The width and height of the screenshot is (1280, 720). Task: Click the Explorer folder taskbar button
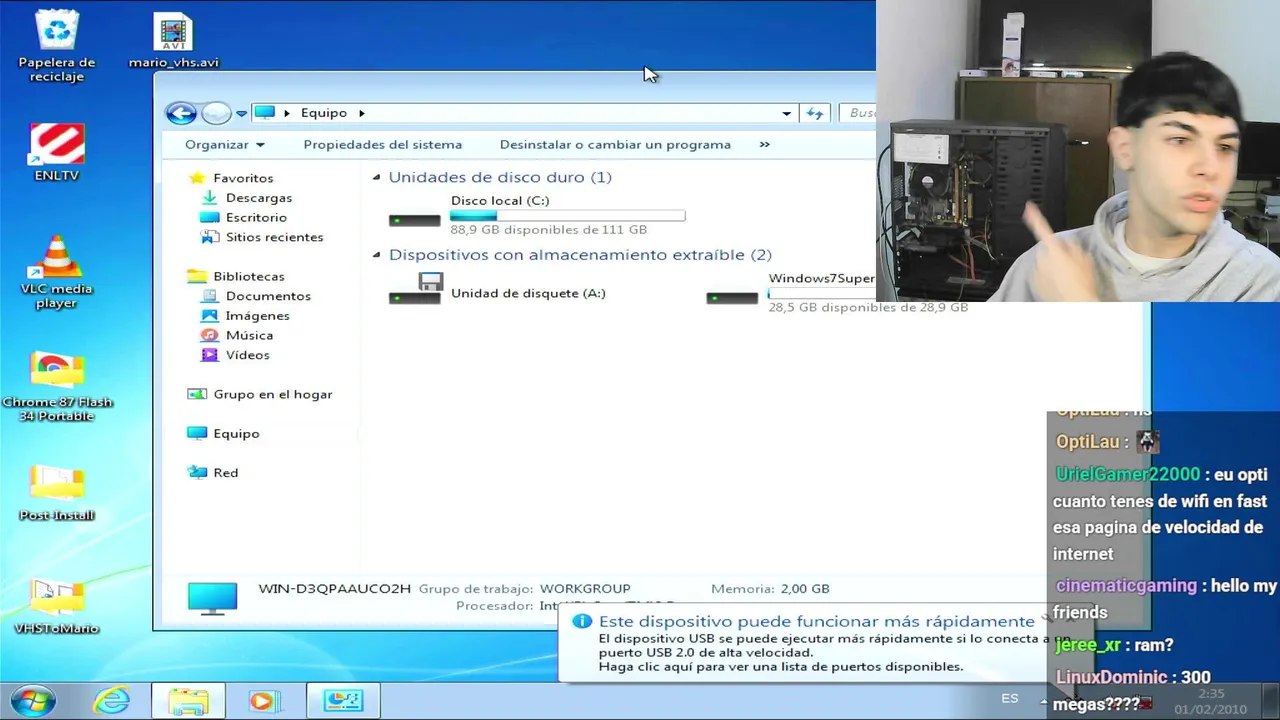pyautogui.click(x=187, y=701)
